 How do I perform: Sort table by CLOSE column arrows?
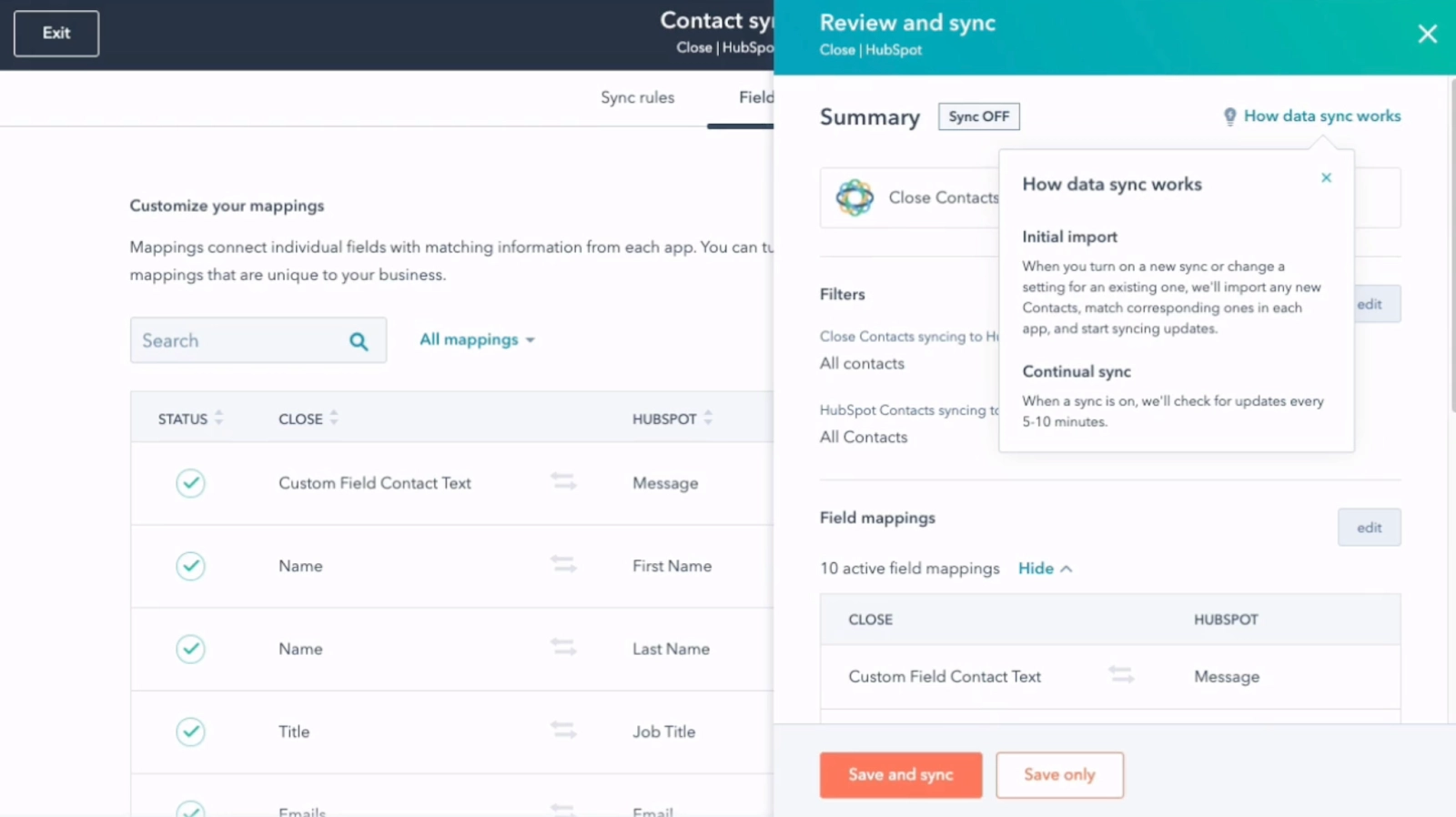click(x=334, y=418)
